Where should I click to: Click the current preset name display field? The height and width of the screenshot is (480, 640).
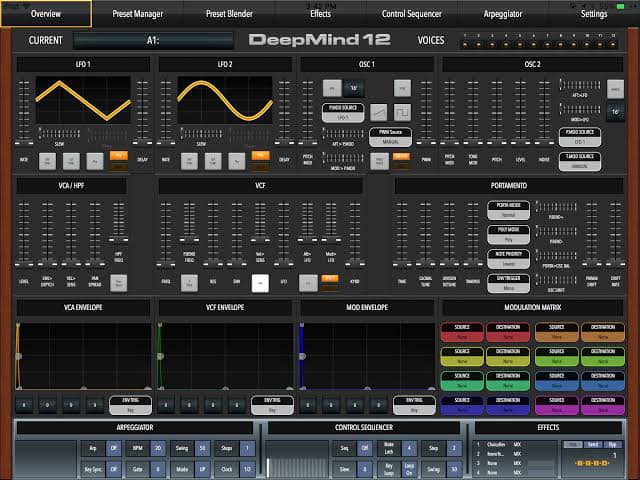pyautogui.click(x=151, y=41)
